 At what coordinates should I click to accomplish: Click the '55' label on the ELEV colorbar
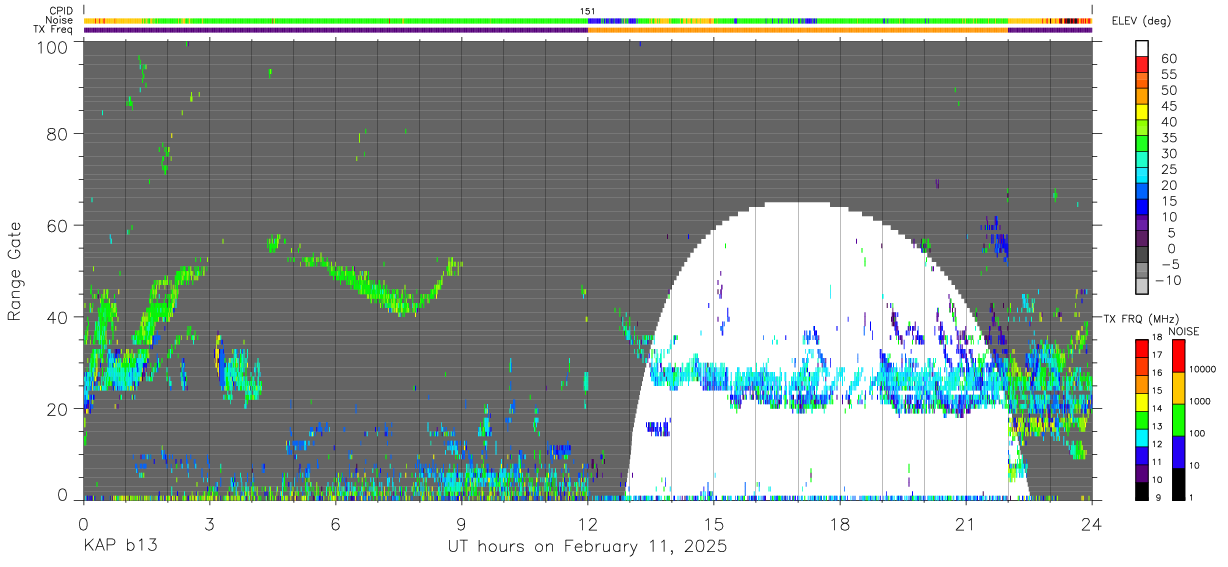(1167, 74)
